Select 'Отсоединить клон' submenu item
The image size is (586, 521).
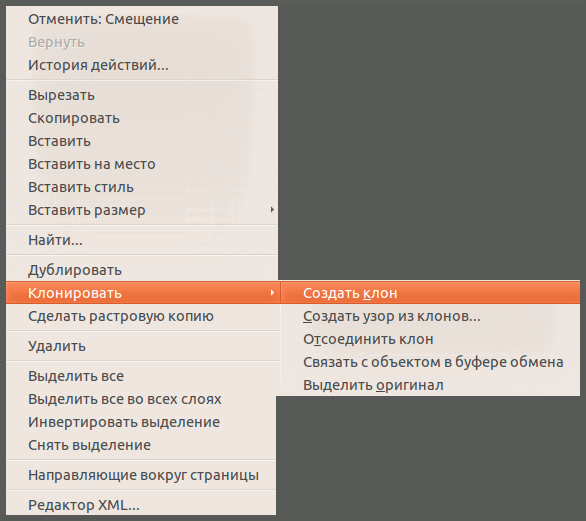430,339
